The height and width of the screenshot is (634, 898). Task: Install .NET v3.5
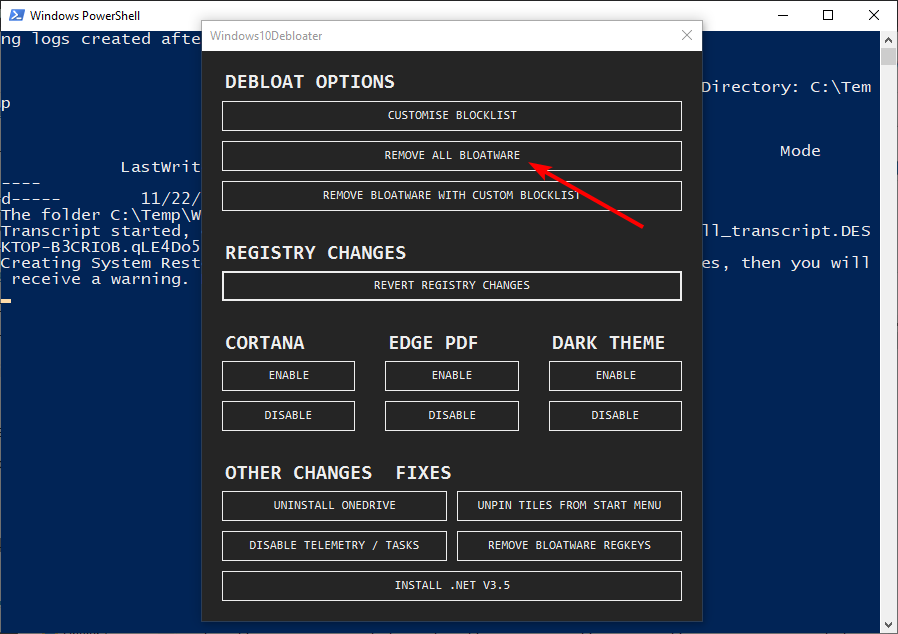452,586
